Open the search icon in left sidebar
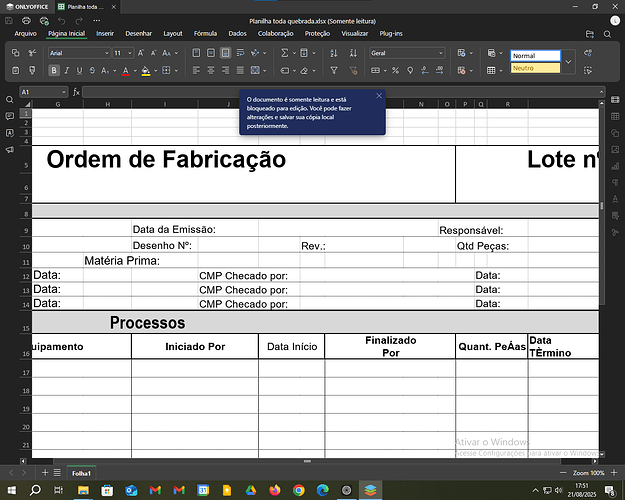The image size is (625, 500). pyautogui.click(x=9, y=100)
